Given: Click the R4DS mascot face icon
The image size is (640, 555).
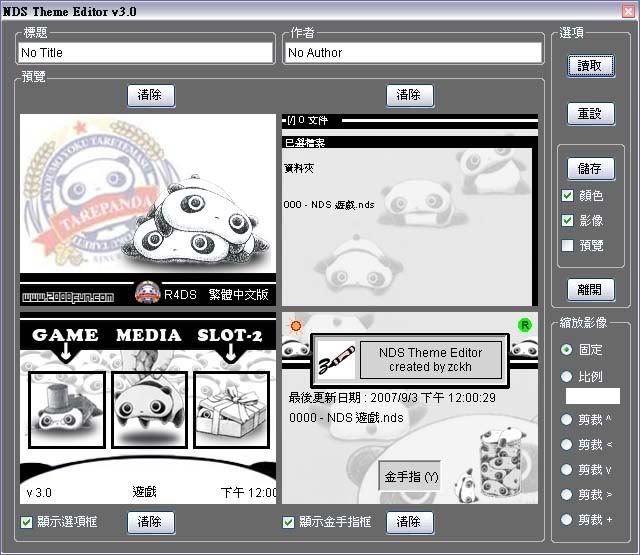Looking at the screenshot, I should click(x=147, y=292).
